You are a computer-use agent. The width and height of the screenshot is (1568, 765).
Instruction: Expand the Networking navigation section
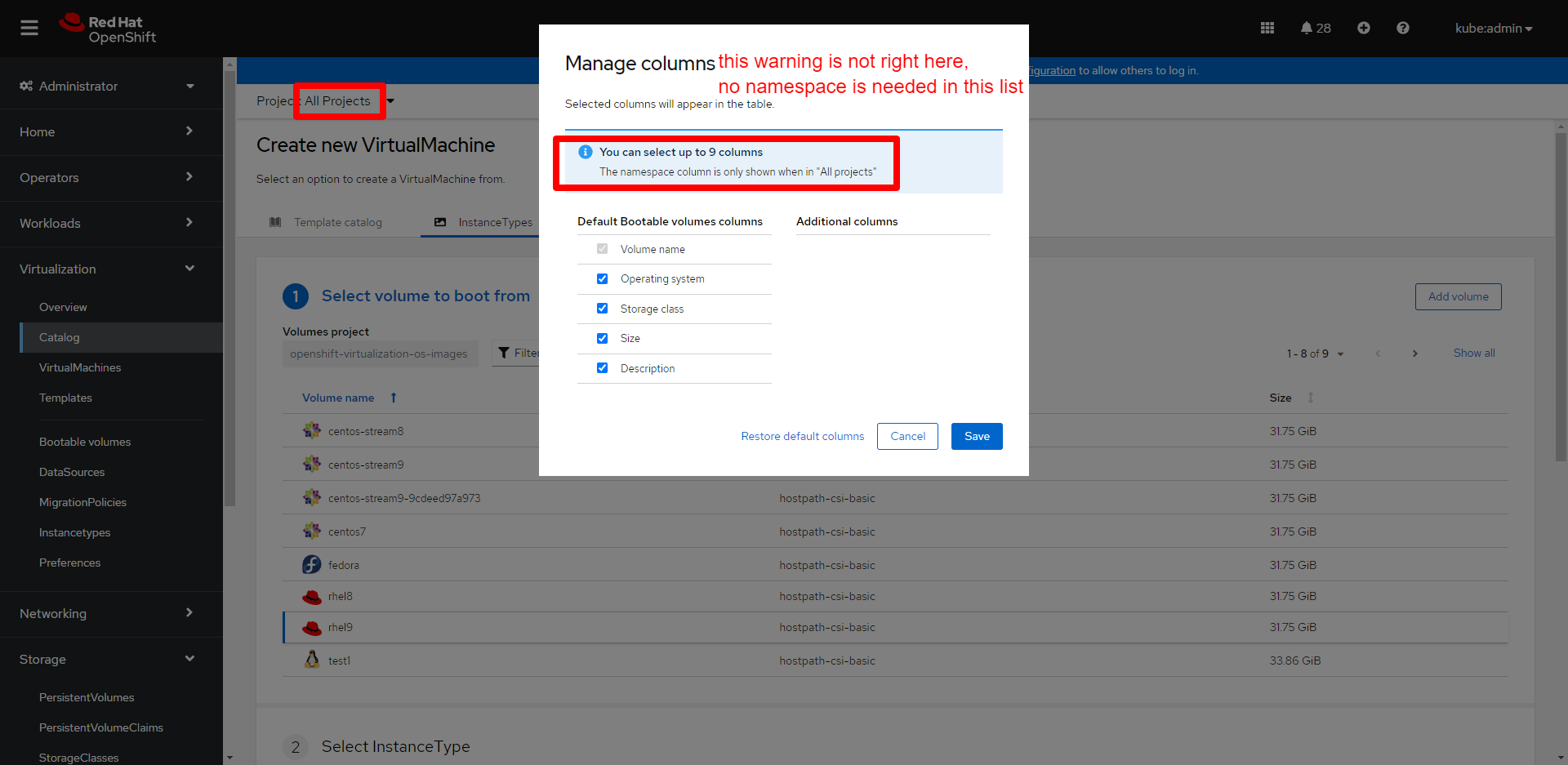[111, 613]
